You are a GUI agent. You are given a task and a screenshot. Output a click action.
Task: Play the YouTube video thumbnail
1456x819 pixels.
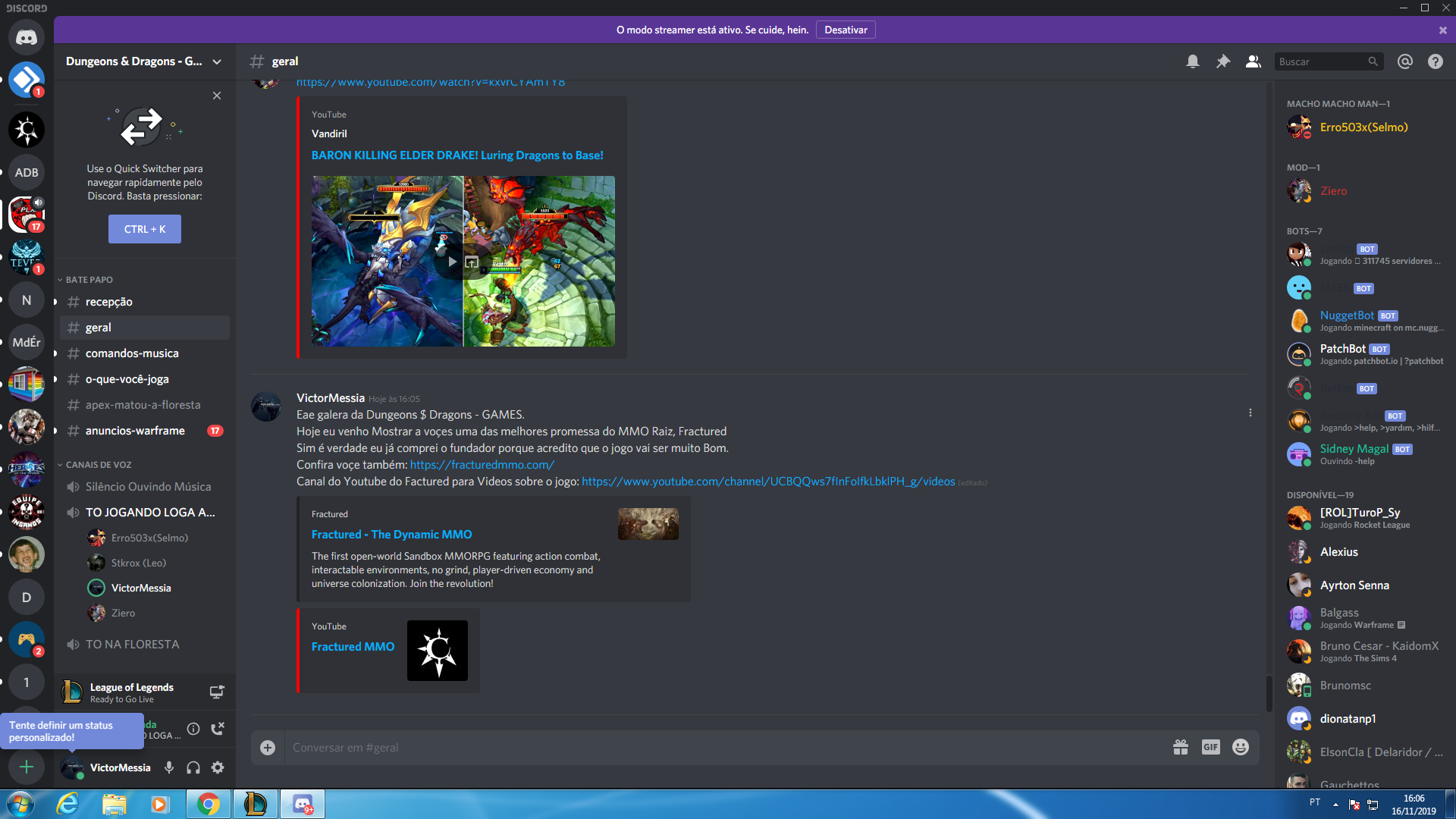[x=453, y=262]
